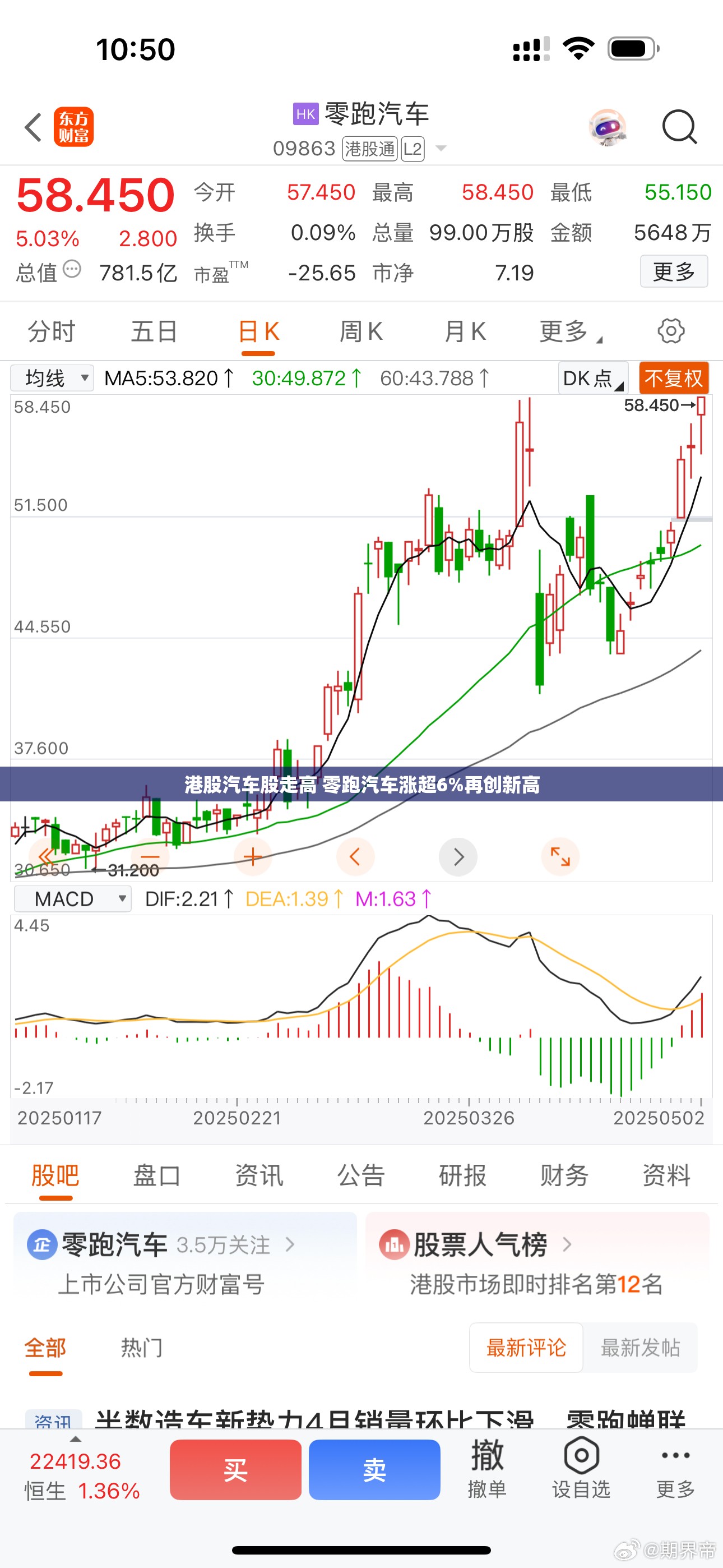Open the 均线 indicator dropdown
The height and width of the screenshot is (1568, 723).
52,378
